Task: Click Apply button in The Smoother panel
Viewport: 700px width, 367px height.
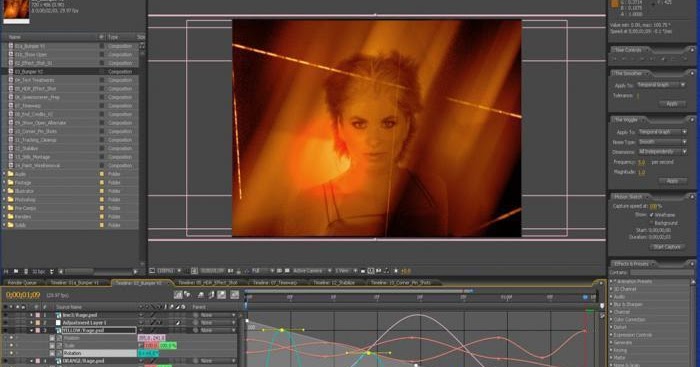Action: (x=672, y=104)
